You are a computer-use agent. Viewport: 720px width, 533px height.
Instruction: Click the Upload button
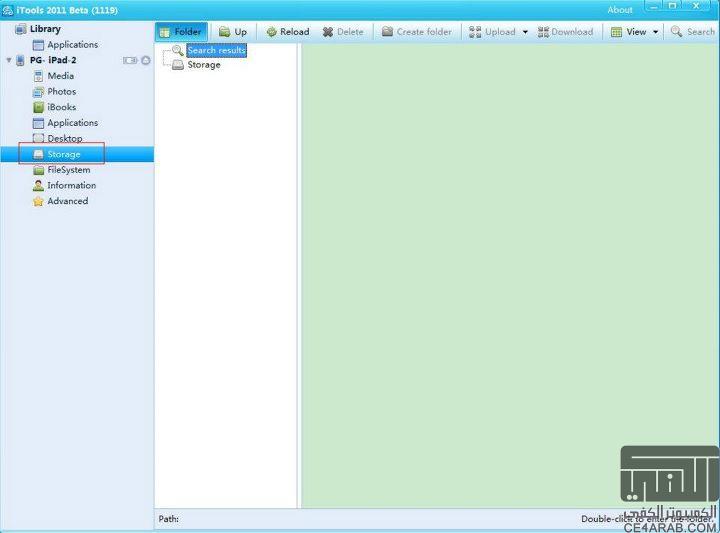492,32
